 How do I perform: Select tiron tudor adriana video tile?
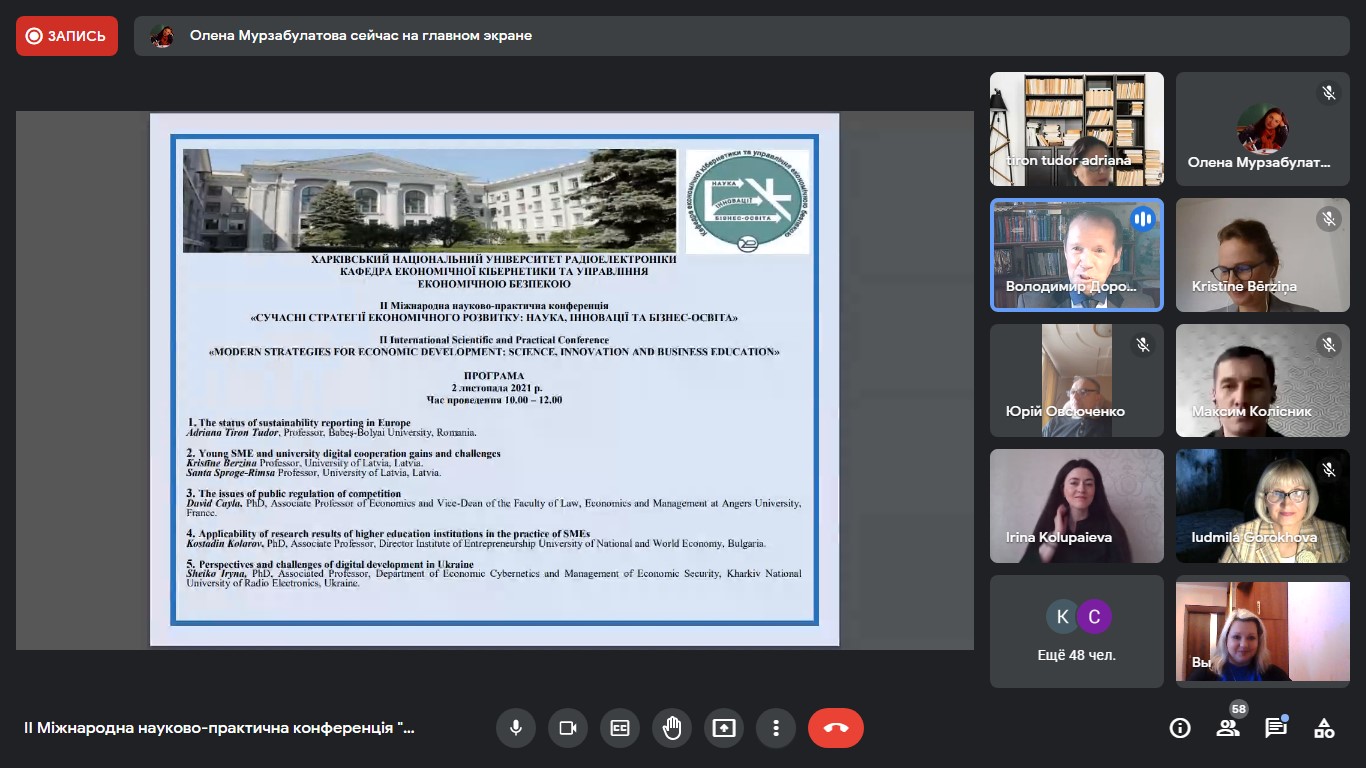[x=1077, y=129]
